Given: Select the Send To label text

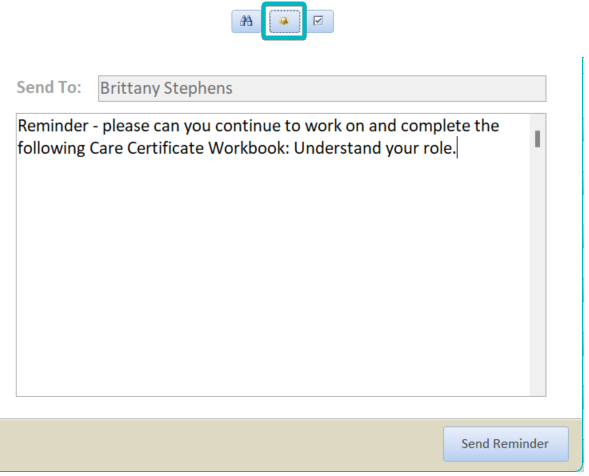Looking at the screenshot, I should pos(49,88).
